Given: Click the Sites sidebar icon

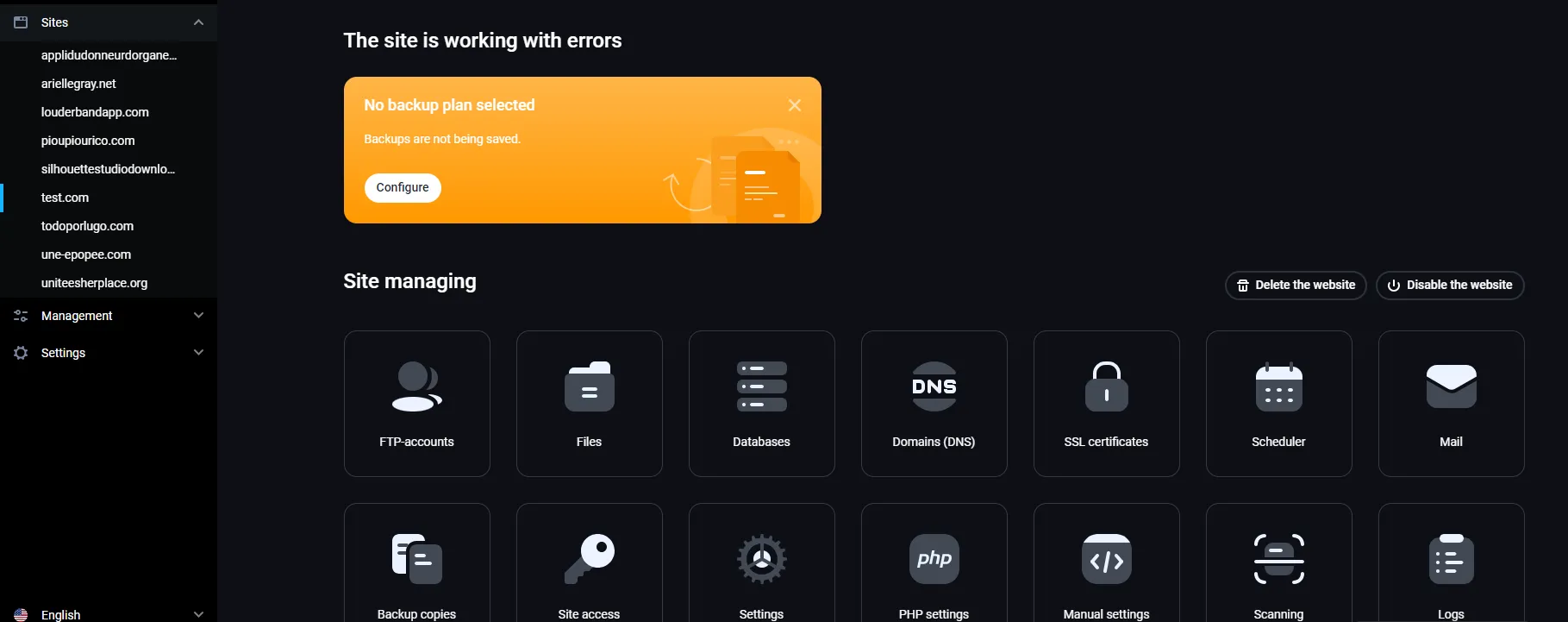Looking at the screenshot, I should (x=21, y=22).
